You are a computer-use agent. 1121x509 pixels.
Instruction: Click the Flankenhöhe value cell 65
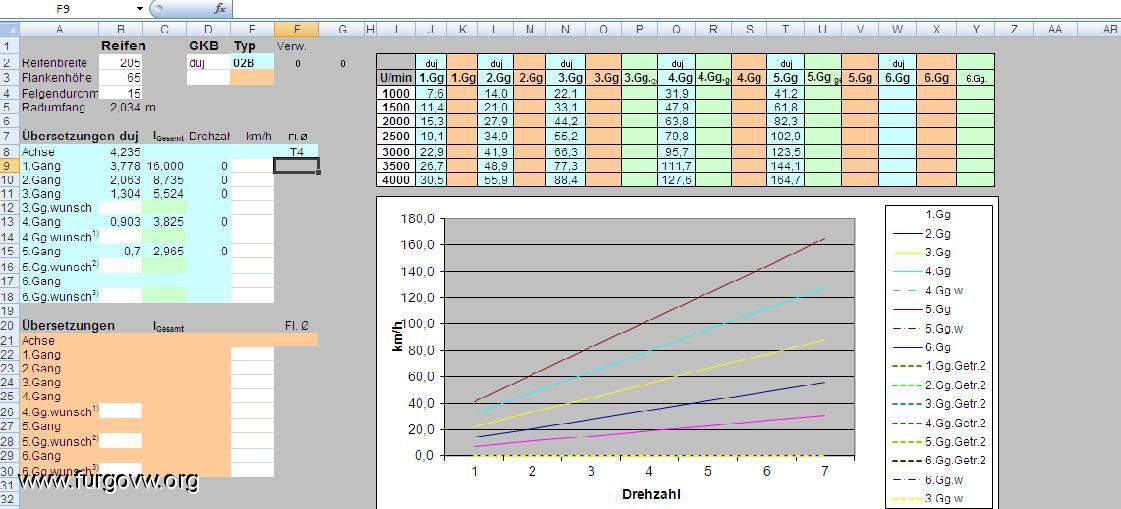click(x=121, y=77)
